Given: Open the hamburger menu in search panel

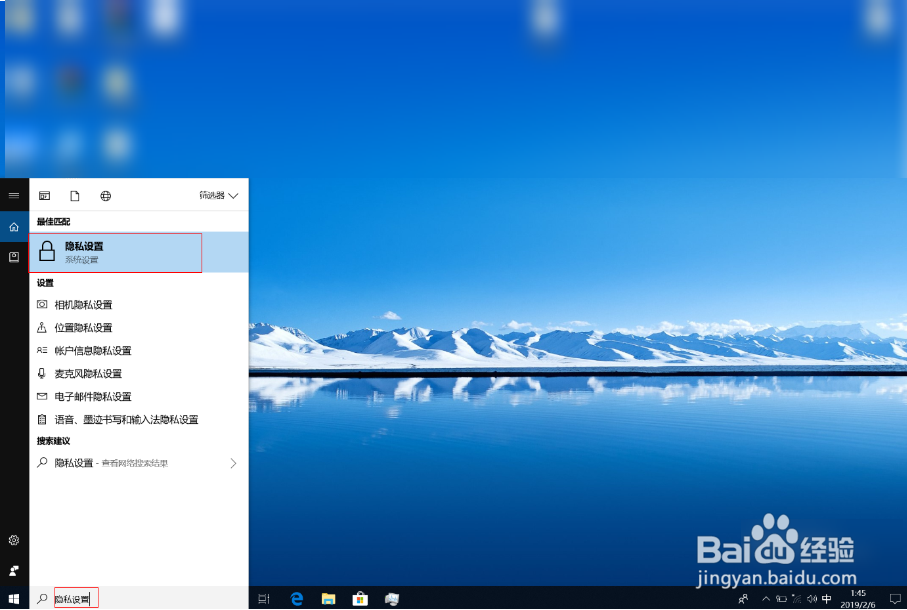Looking at the screenshot, I should (x=14, y=195).
